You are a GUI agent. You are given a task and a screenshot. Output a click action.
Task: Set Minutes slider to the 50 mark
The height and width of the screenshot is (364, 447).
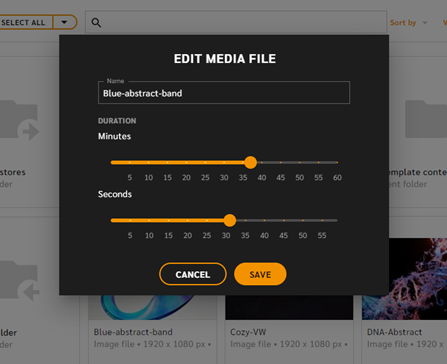coord(299,163)
